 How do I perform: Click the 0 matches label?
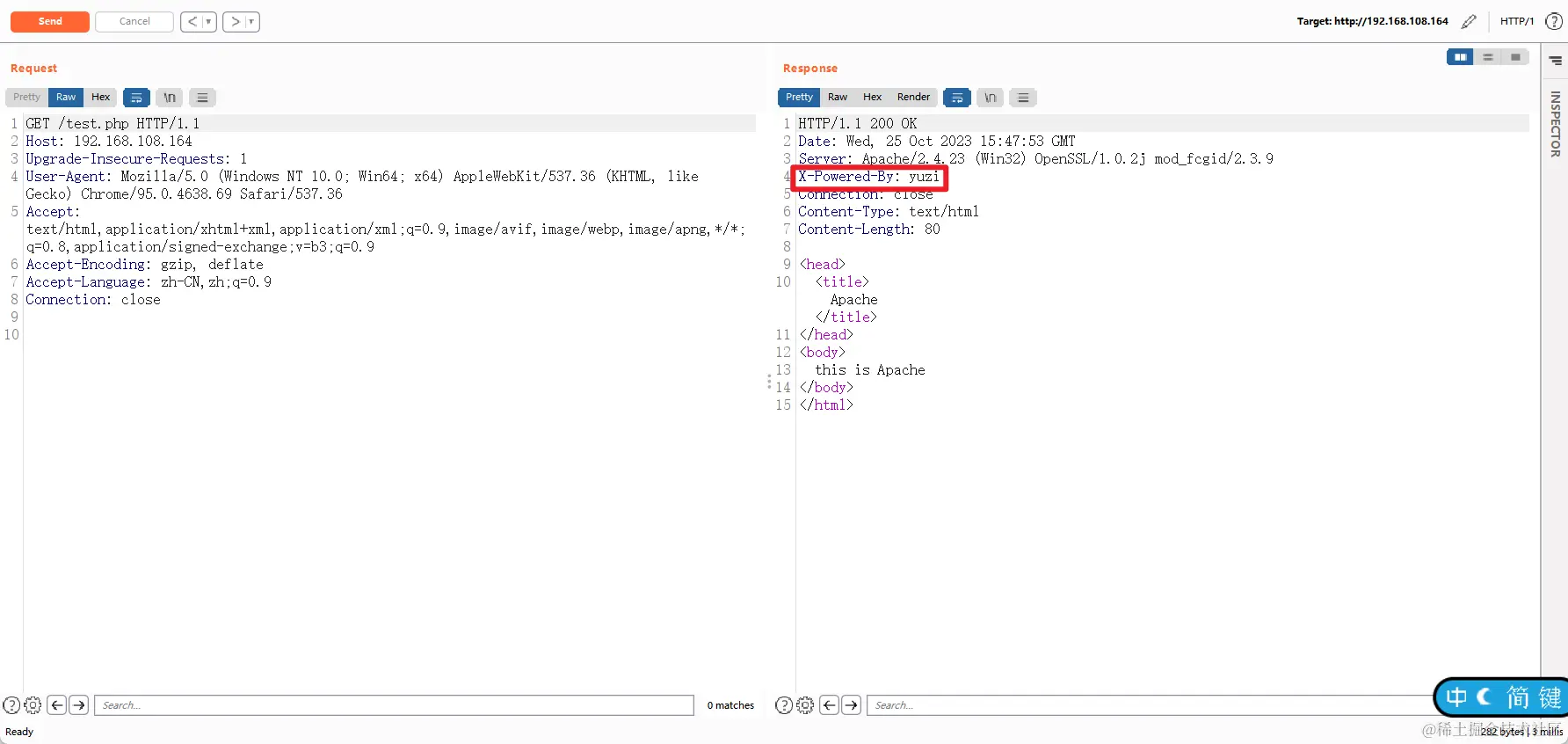click(730, 705)
